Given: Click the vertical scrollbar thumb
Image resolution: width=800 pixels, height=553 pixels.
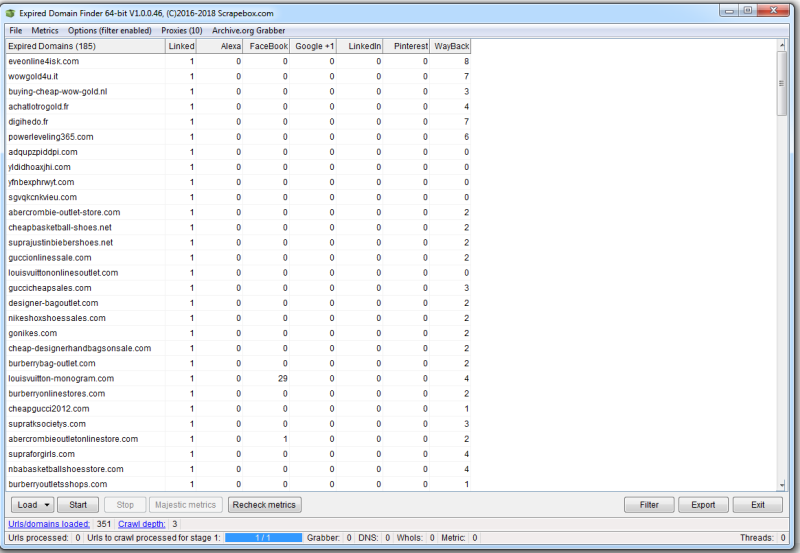Looking at the screenshot, I should [x=782, y=83].
